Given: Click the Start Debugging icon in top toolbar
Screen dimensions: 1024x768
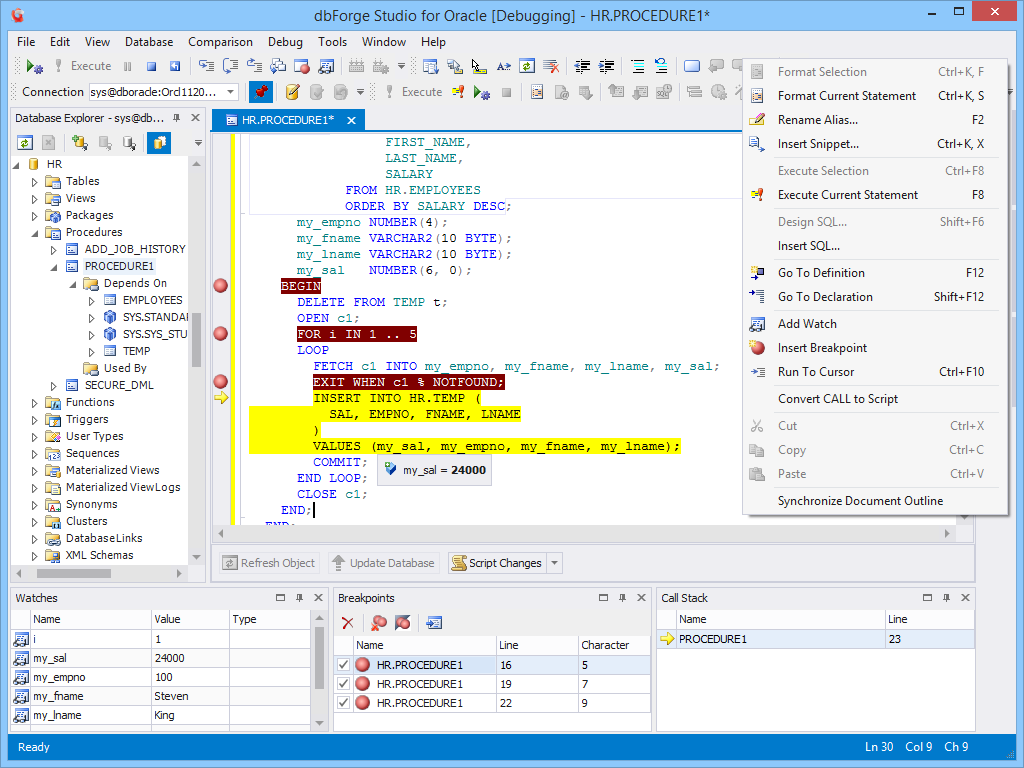Looking at the screenshot, I should (x=35, y=66).
